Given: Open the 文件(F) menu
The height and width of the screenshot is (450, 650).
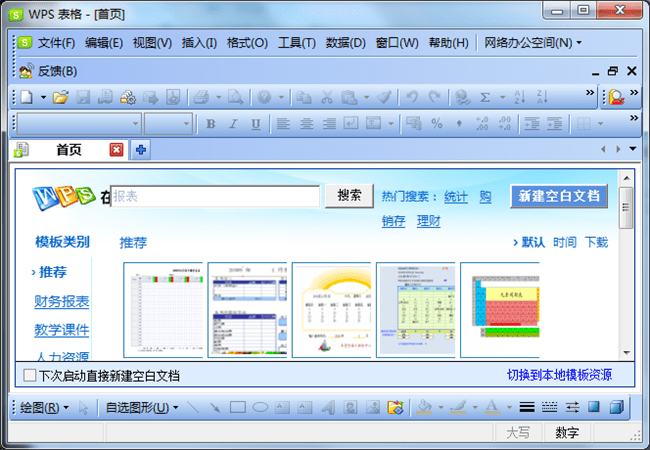Looking at the screenshot, I should 56,43.
